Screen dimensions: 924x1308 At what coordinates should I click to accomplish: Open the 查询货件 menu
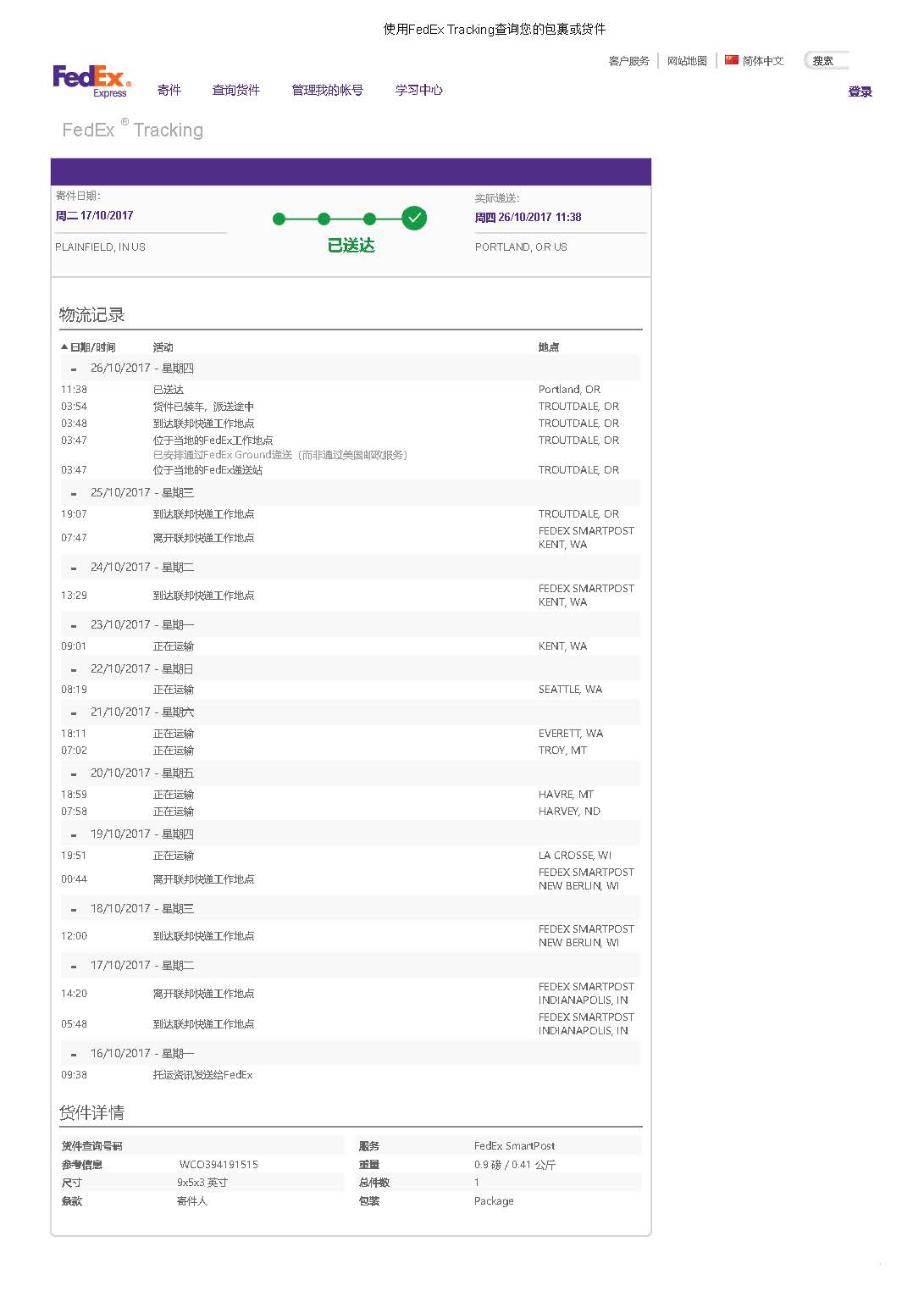(236, 90)
